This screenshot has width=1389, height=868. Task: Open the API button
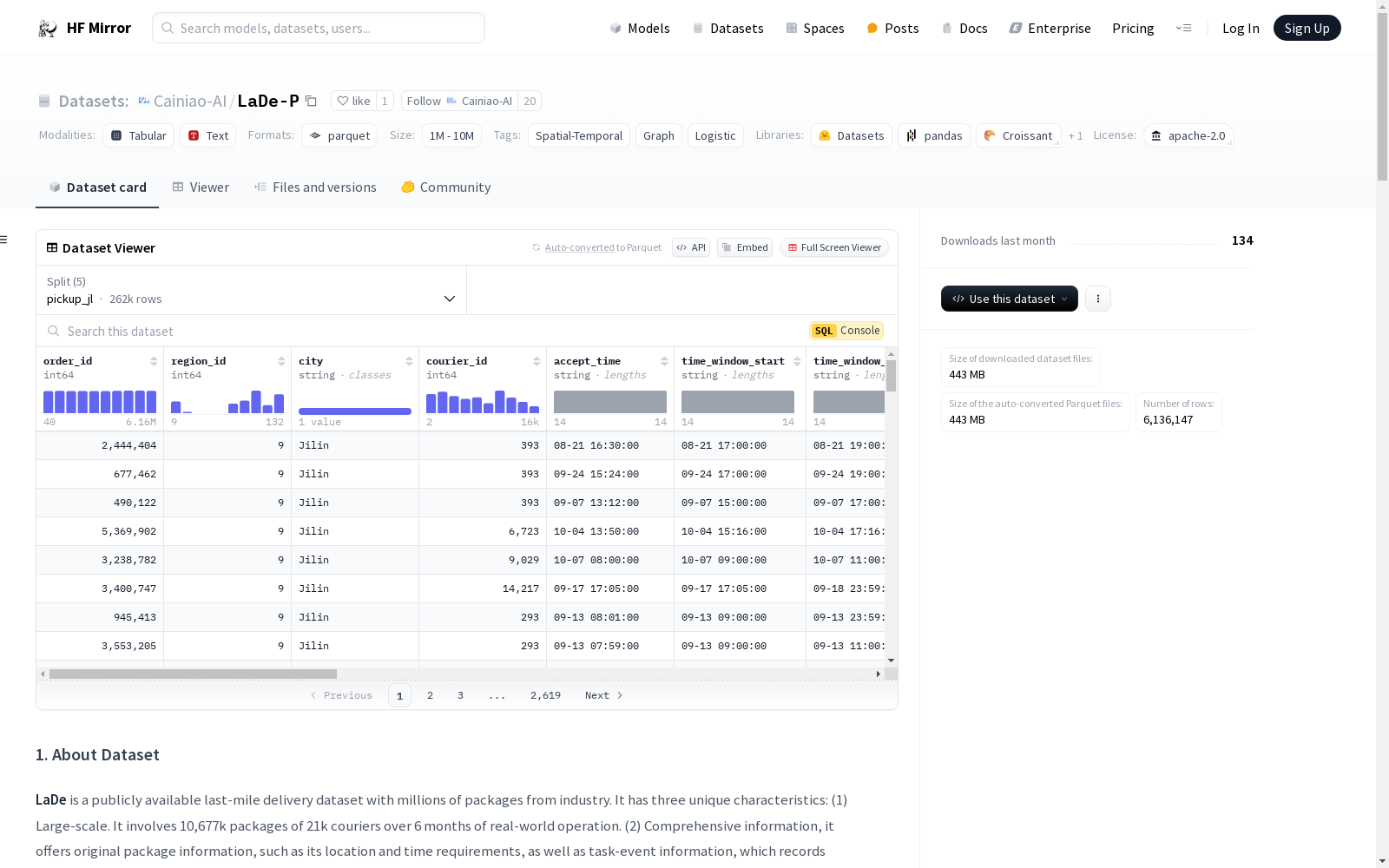tap(691, 247)
